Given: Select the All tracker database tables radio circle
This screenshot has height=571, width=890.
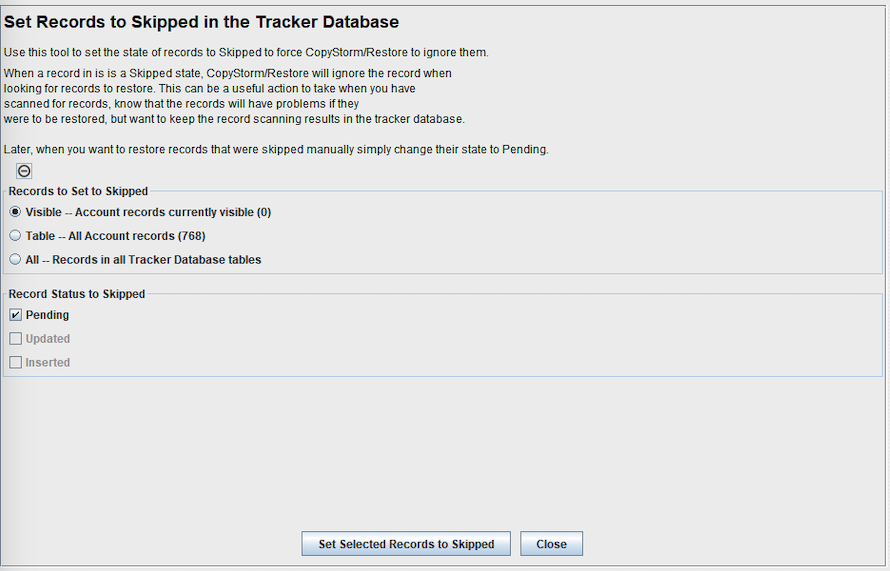Looking at the screenshot, I should click(x=15, y=259).
